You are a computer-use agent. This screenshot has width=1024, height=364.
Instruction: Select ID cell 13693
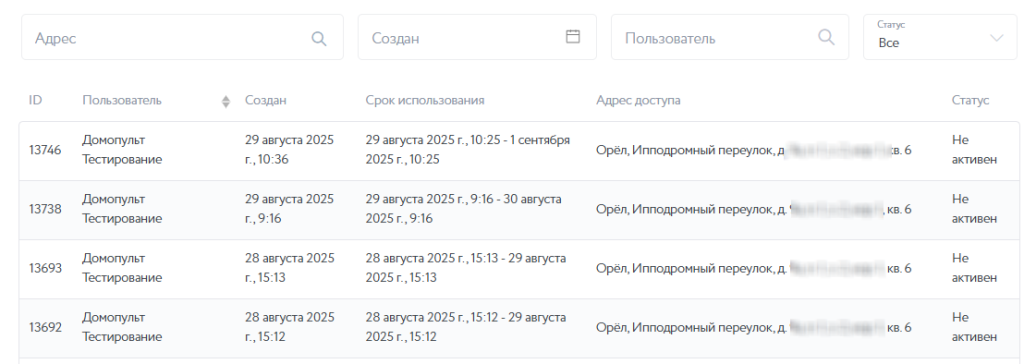click(45, 269)
